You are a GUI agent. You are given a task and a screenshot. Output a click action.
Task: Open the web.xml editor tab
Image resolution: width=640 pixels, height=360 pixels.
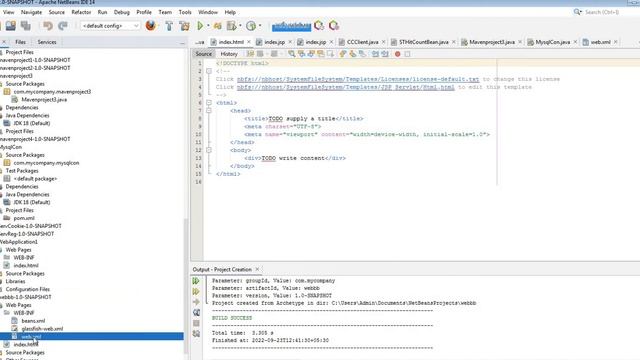click(600, 42)
